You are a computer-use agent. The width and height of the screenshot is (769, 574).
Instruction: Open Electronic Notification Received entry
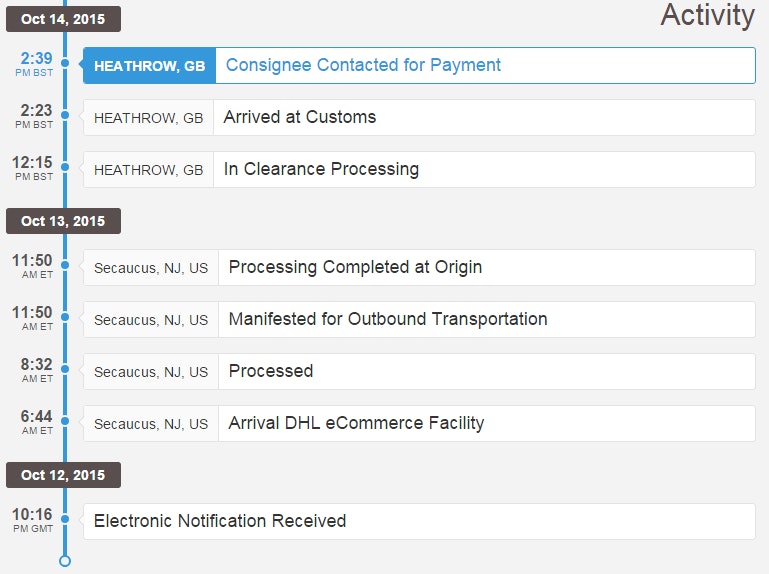(x=220, y=522)
